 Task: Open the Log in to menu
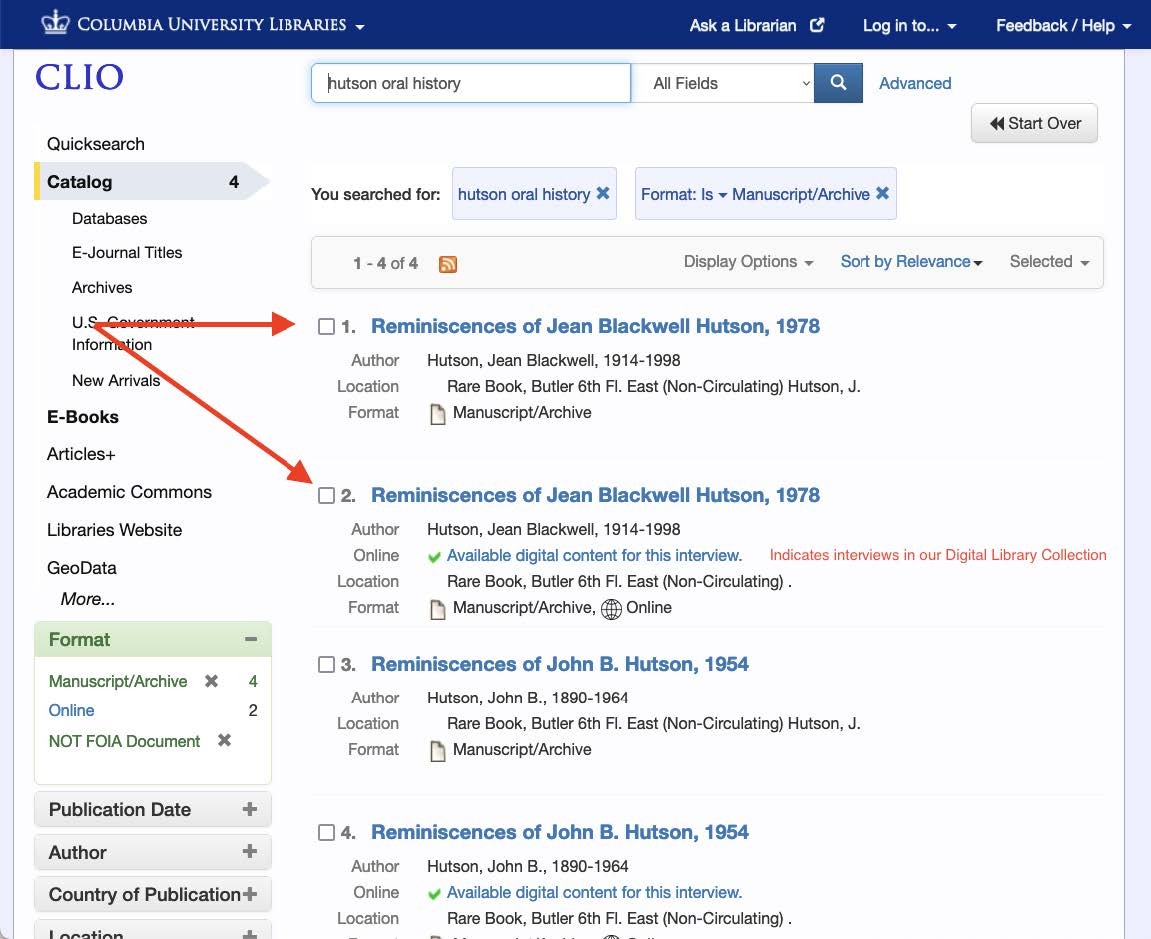[x=908, y=25]
